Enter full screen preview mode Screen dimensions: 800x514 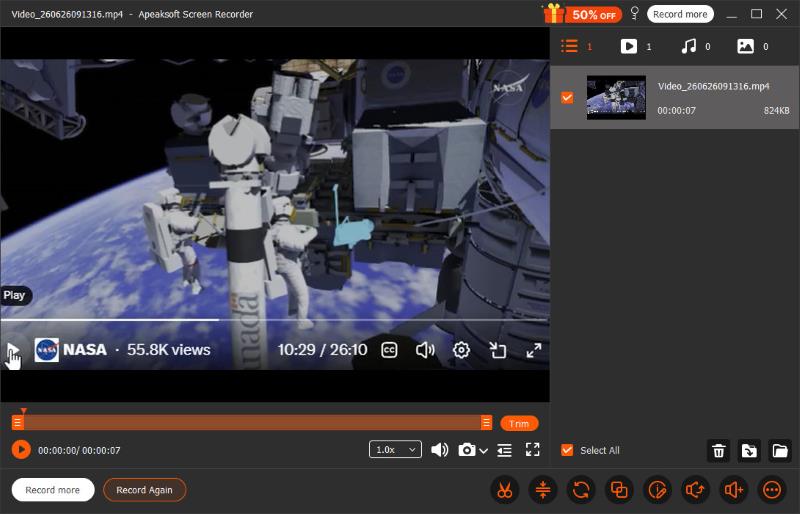(x=532, y=450)
